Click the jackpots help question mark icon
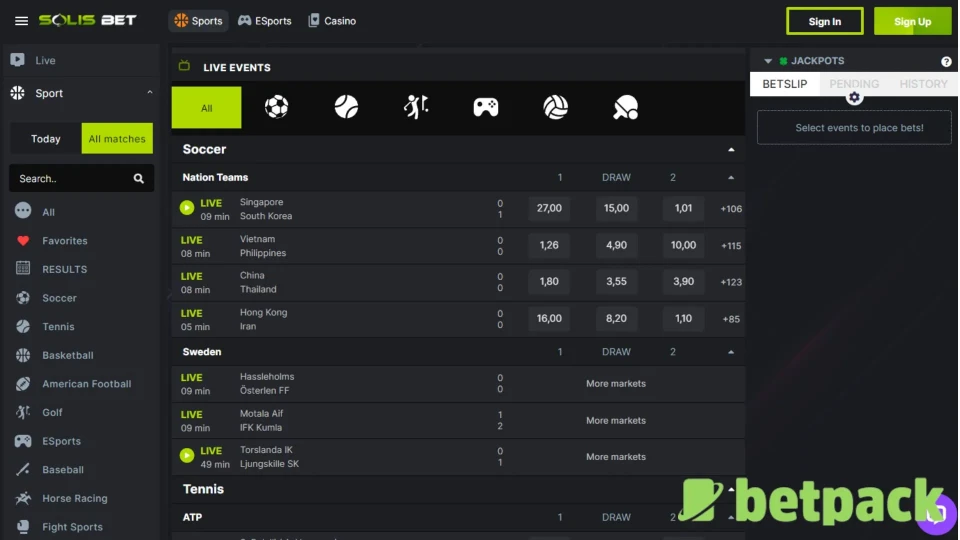This screenshot has width=960, height=540. point(946,62)
